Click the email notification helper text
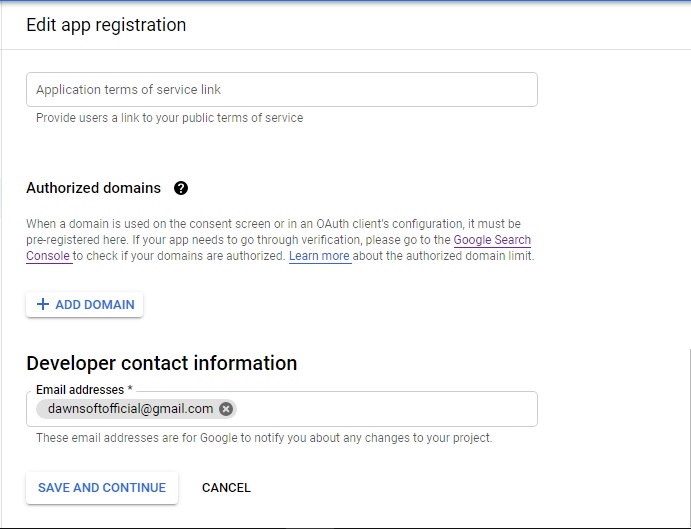Image resolution: width=691 pixels, height=529 pixels. pyautogui.click(x=264, y=438)
